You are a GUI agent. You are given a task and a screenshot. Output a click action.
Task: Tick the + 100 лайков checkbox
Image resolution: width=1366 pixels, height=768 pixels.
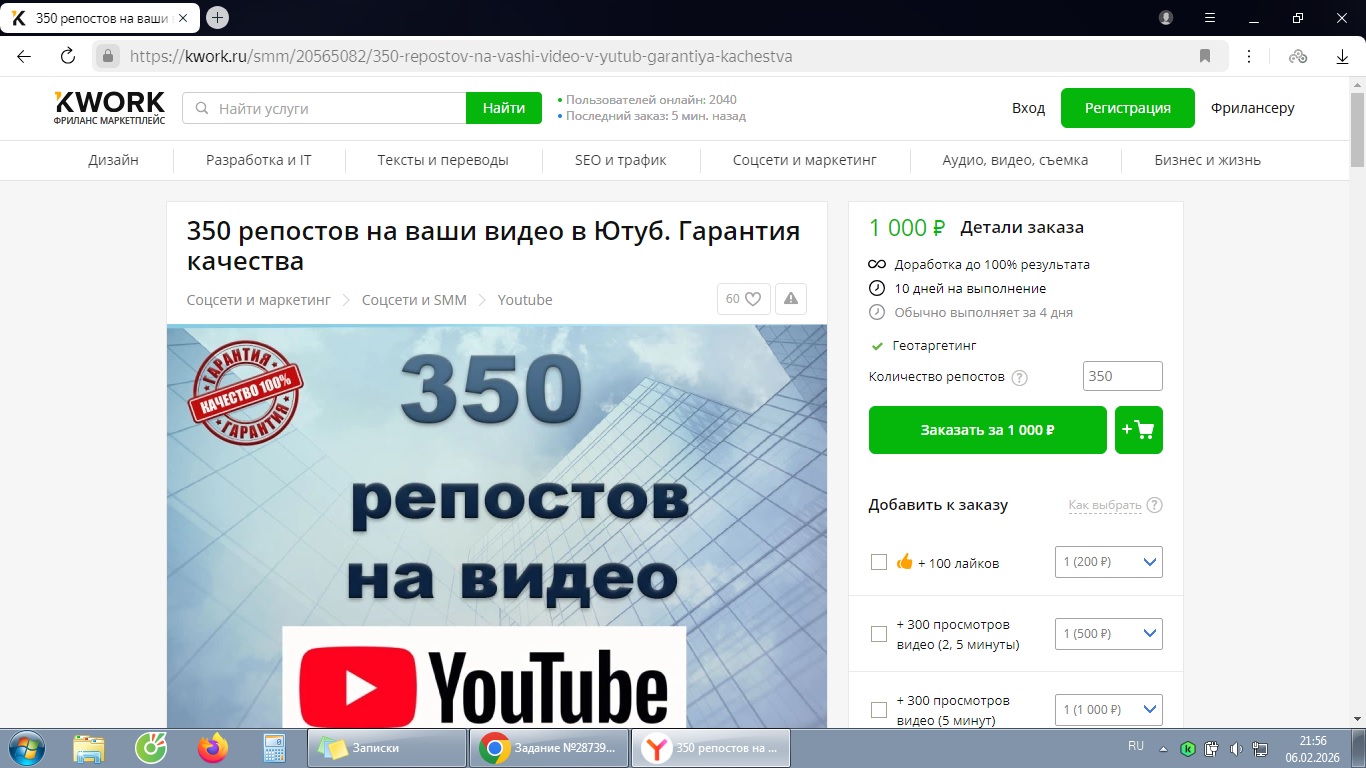[x=879, y=562]
